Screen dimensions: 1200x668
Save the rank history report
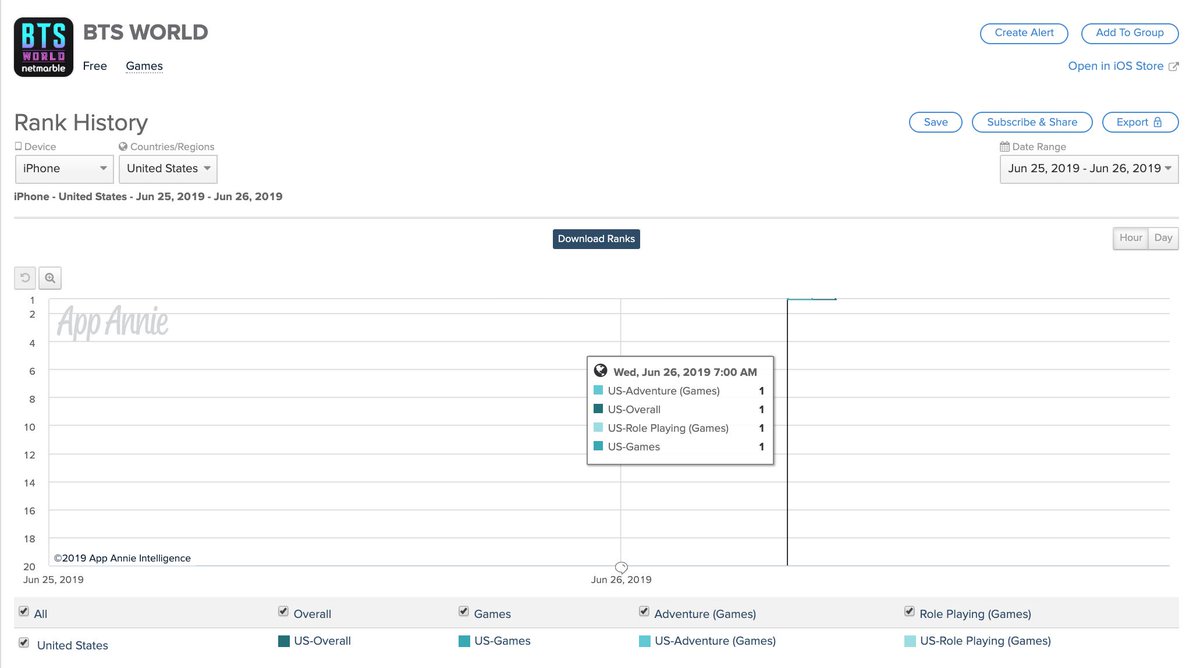(936, 122)
